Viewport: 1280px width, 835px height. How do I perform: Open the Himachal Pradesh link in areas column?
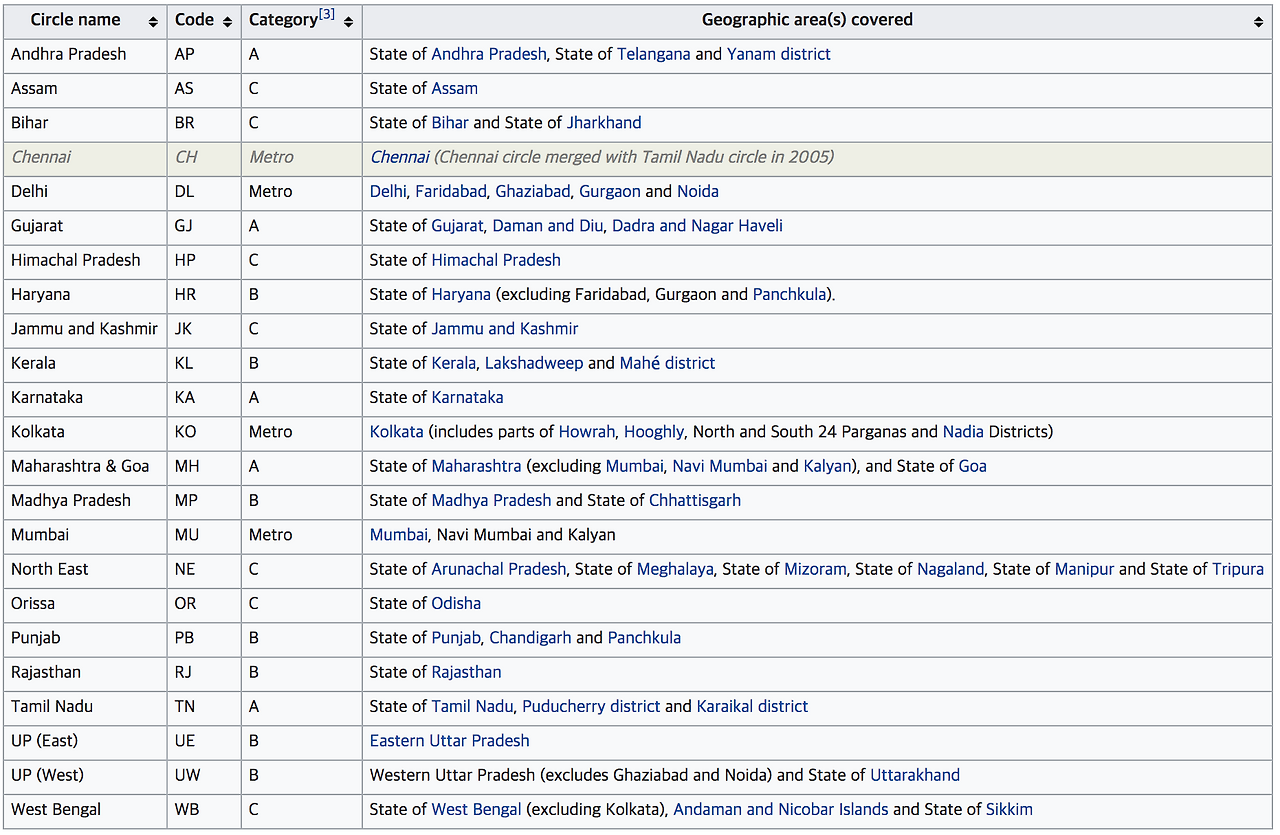coord(496,260)
